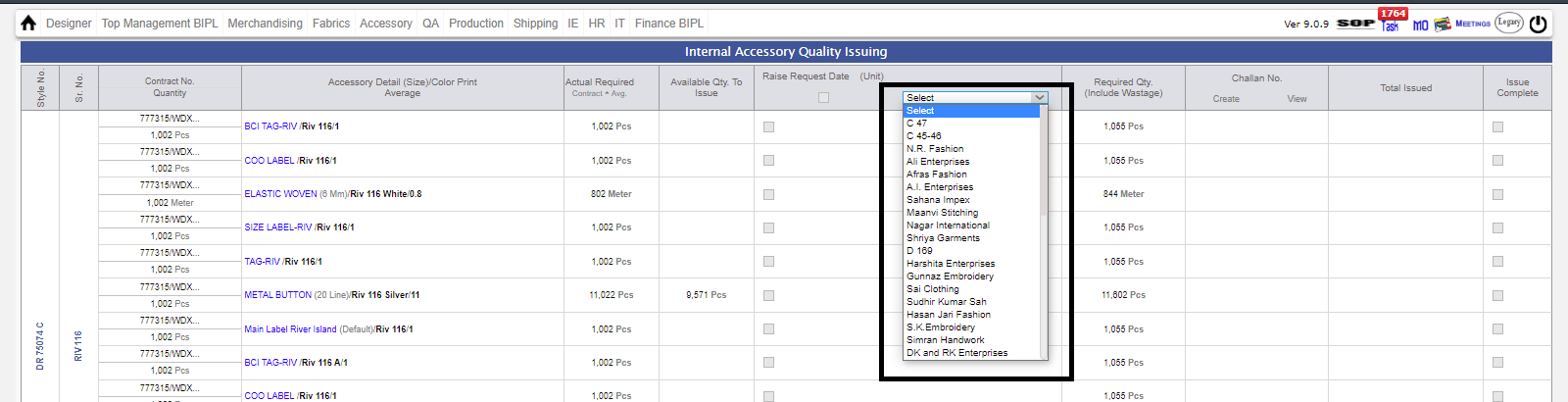
Task: Open the SOP icon
Action: click(1355, 24)
